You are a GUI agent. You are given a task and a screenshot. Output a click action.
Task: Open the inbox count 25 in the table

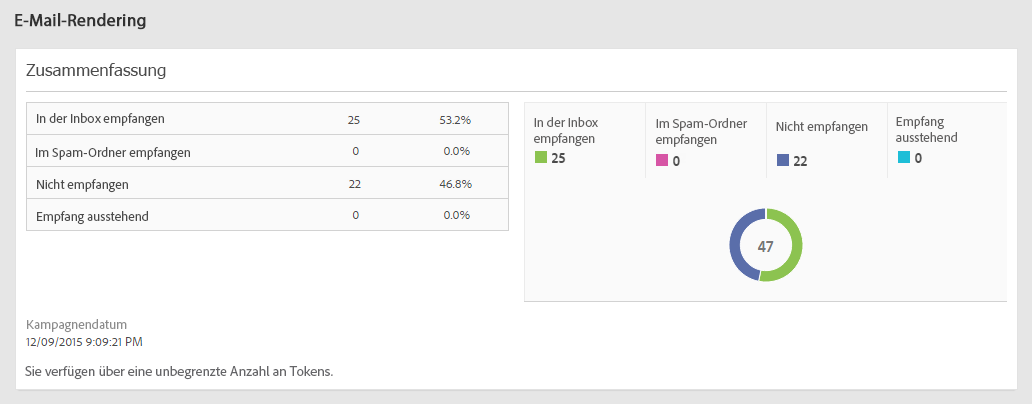354,120
